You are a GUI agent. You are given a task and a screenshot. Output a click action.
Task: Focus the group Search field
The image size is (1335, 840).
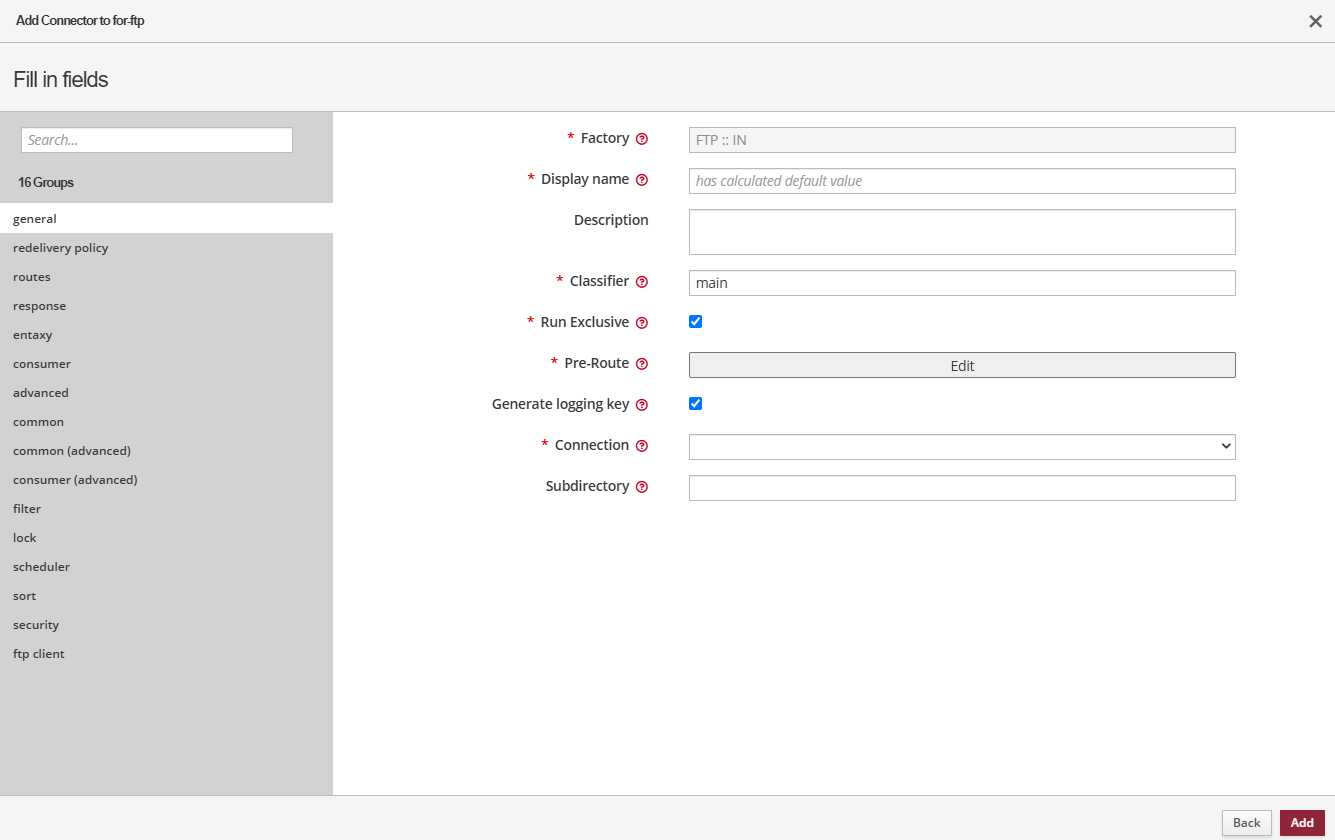157,140
